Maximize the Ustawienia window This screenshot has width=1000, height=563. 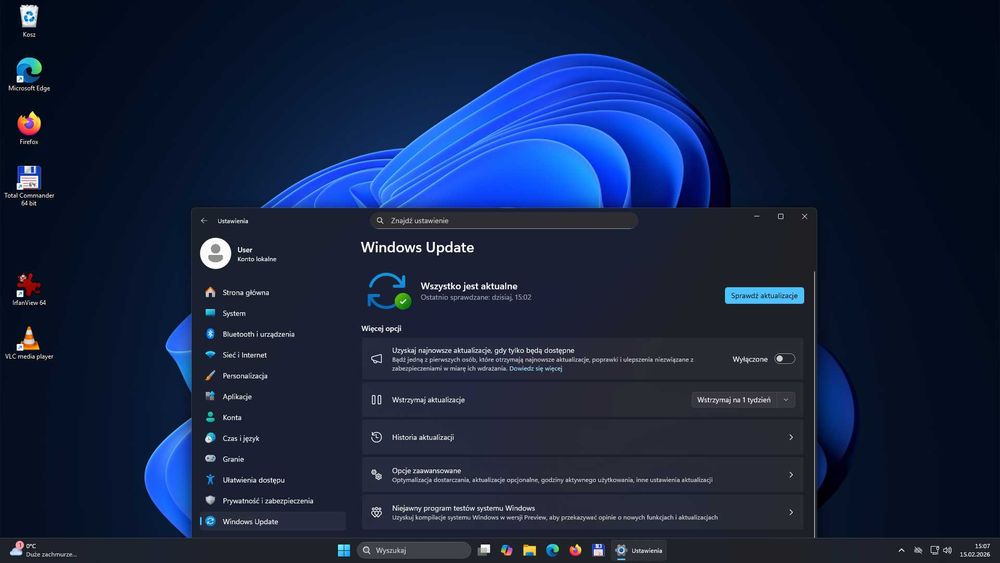(781, 217)
